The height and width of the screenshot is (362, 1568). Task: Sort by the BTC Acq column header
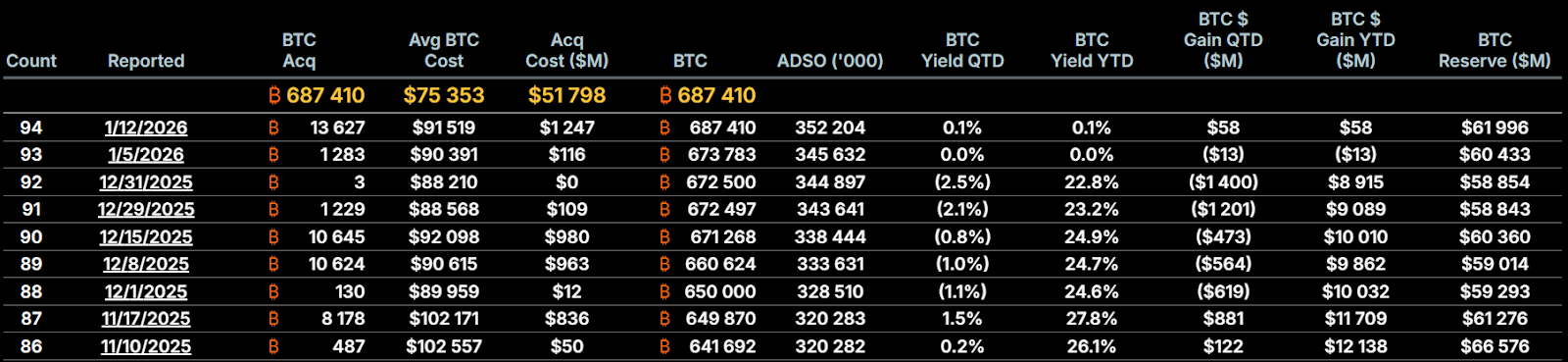tap(299, 50)
